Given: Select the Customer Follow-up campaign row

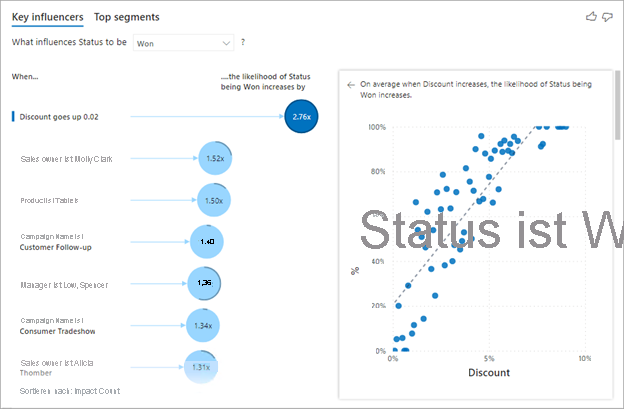Looking at the screenshot, I should tap(56, 242).
